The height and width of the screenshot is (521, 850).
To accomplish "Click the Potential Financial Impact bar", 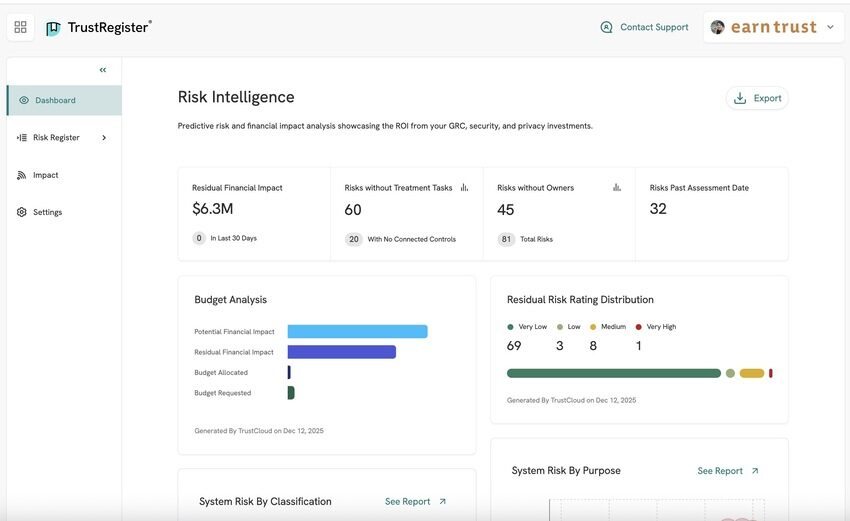I will (357, 331).
